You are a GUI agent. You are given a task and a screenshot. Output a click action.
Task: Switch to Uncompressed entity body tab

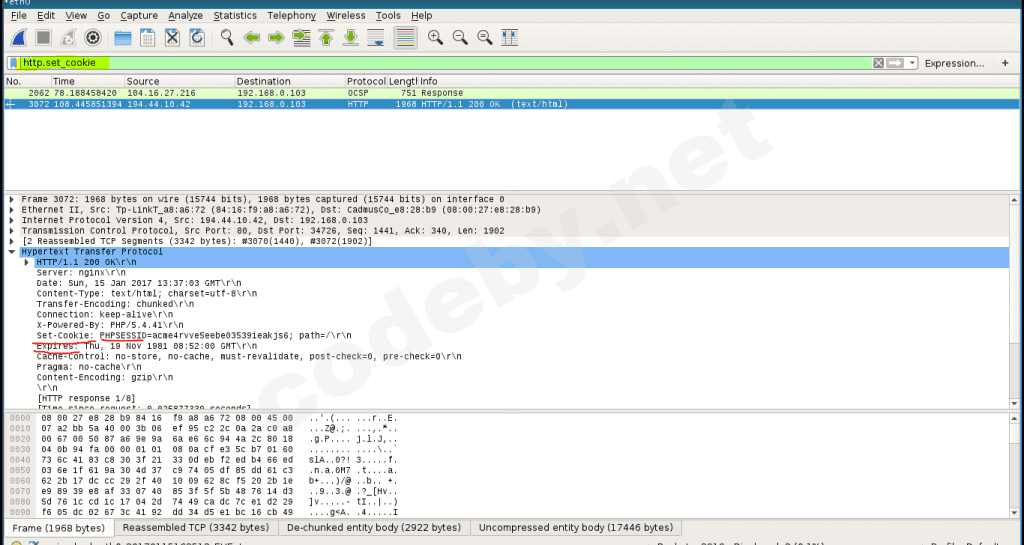coord(577,527)
